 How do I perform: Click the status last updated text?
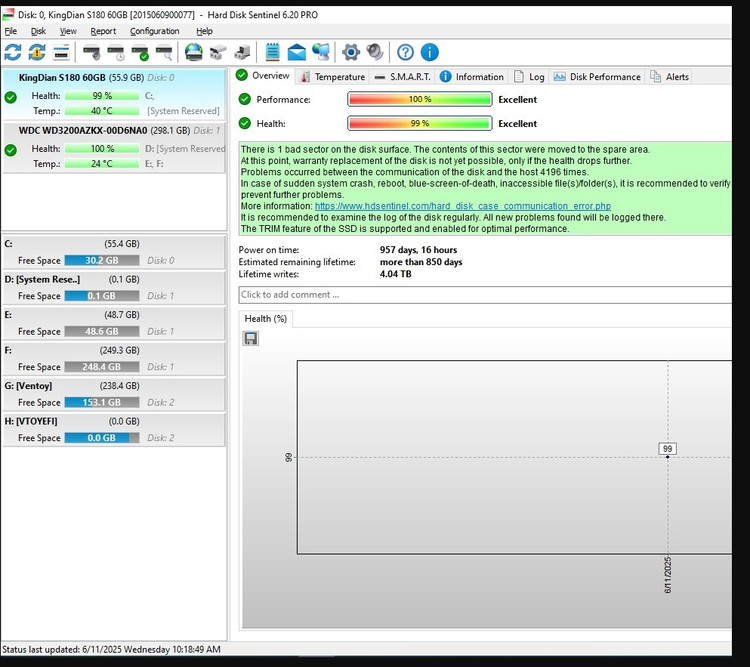(111, 649)
